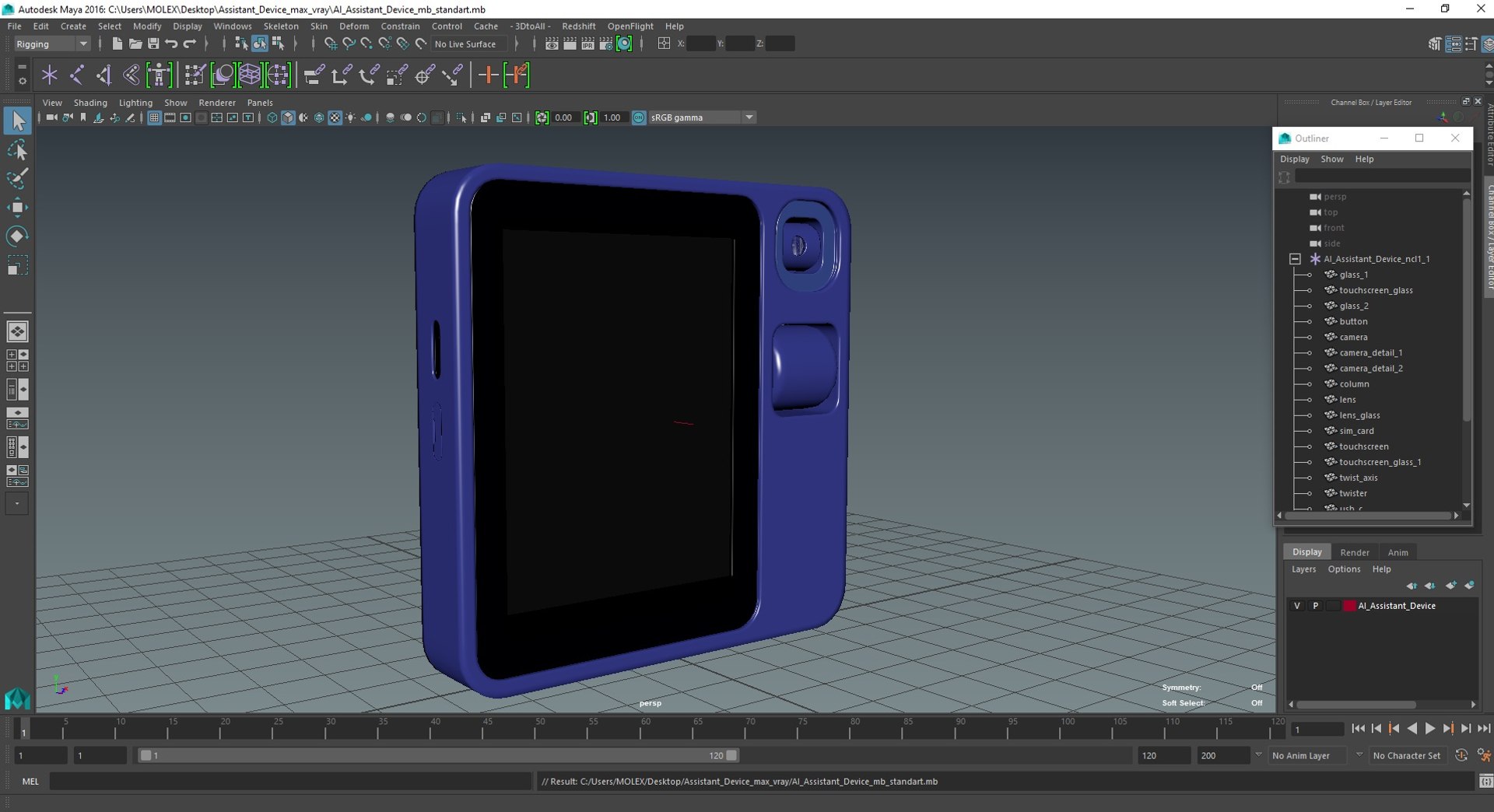Go to start of playback range
1494x812 pixels.
1359,729
